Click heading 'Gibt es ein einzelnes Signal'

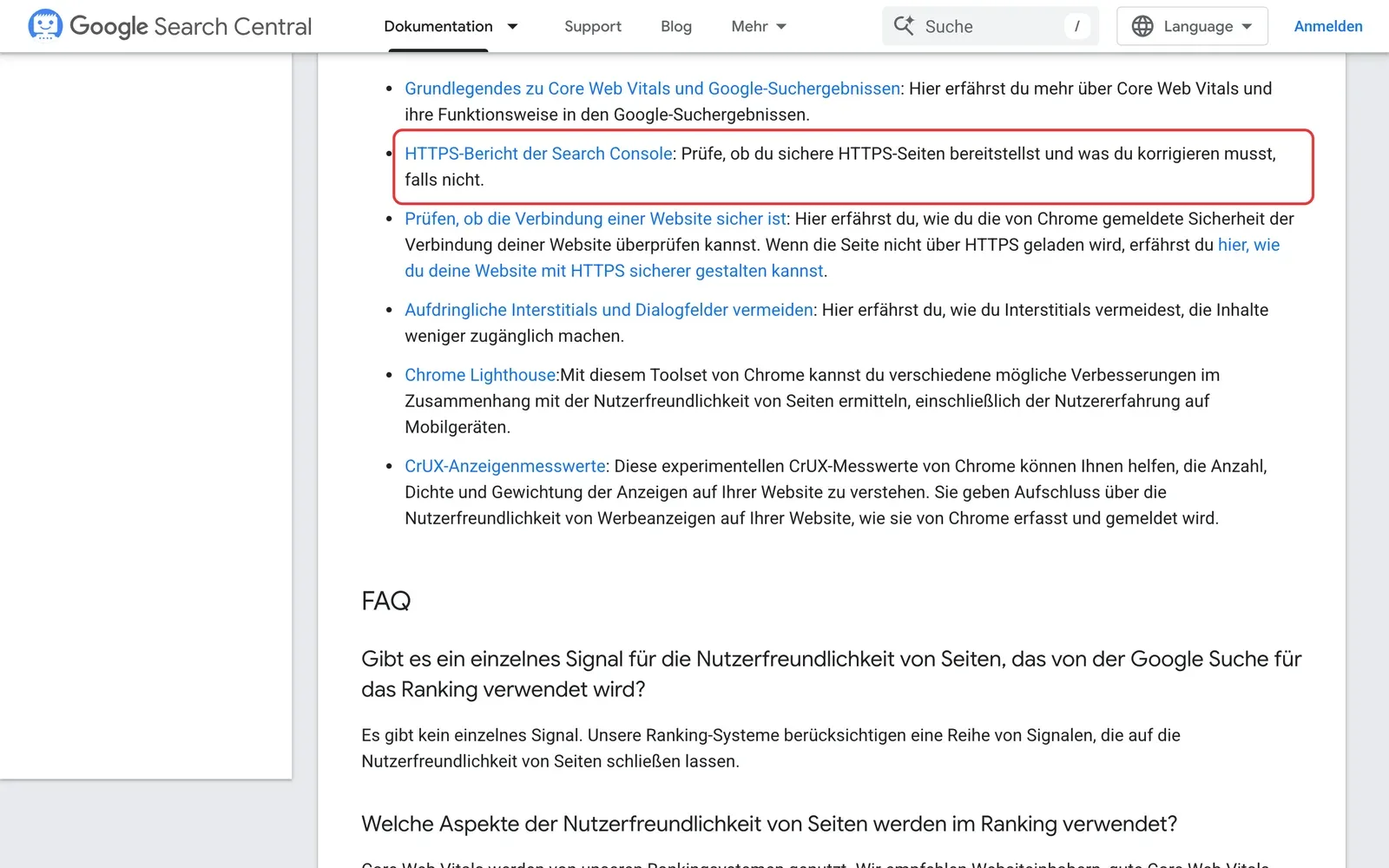(x=832, y=674)
